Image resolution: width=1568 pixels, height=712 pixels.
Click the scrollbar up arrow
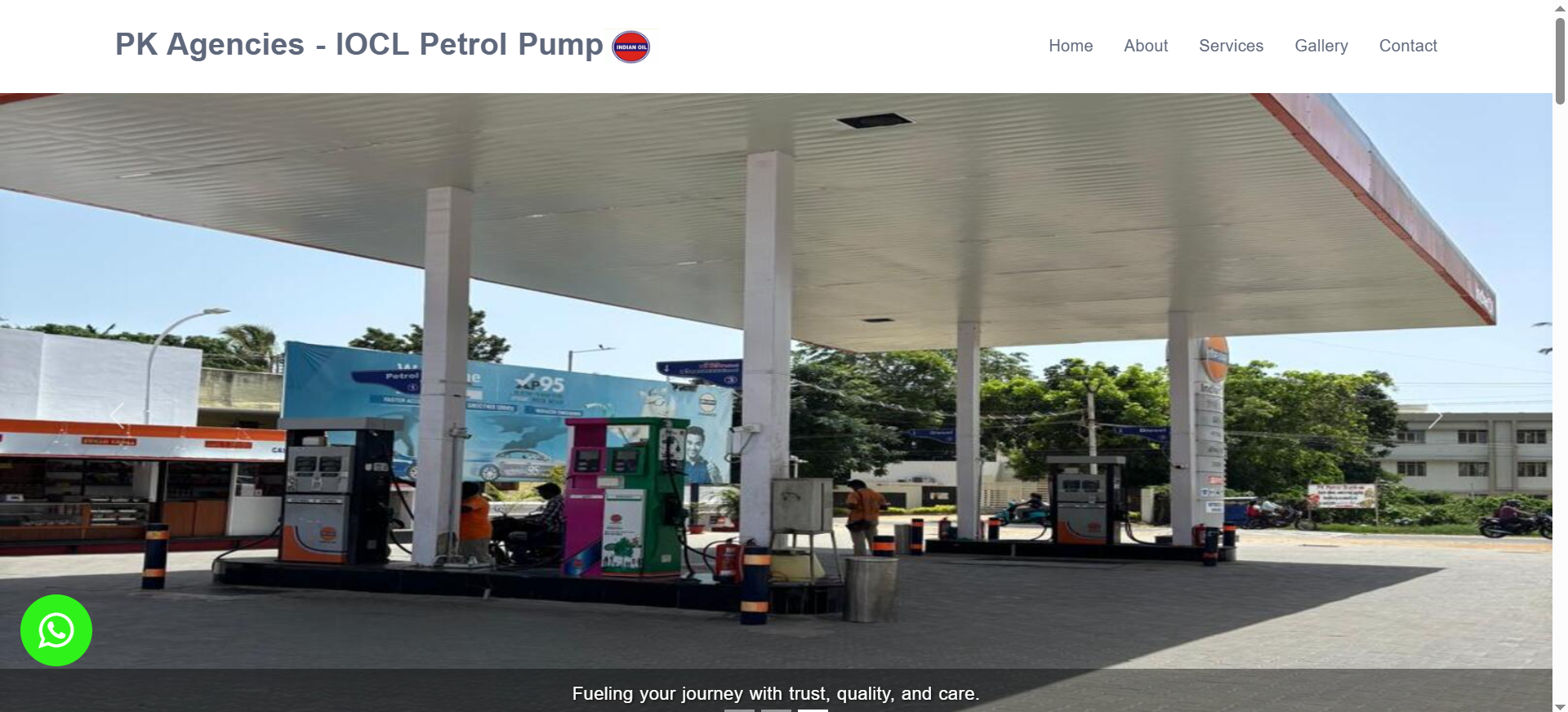[1560, 7]
